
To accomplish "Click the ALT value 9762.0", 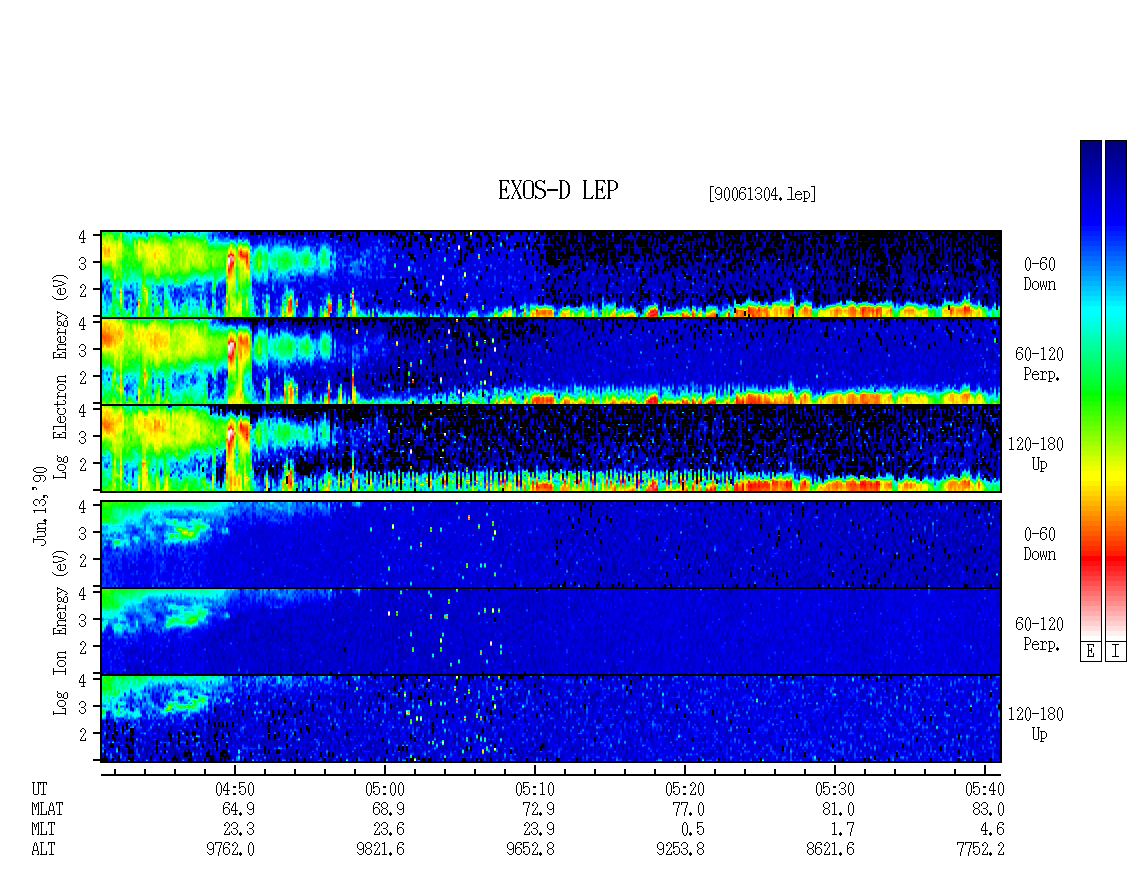I will tap(231, 850).
